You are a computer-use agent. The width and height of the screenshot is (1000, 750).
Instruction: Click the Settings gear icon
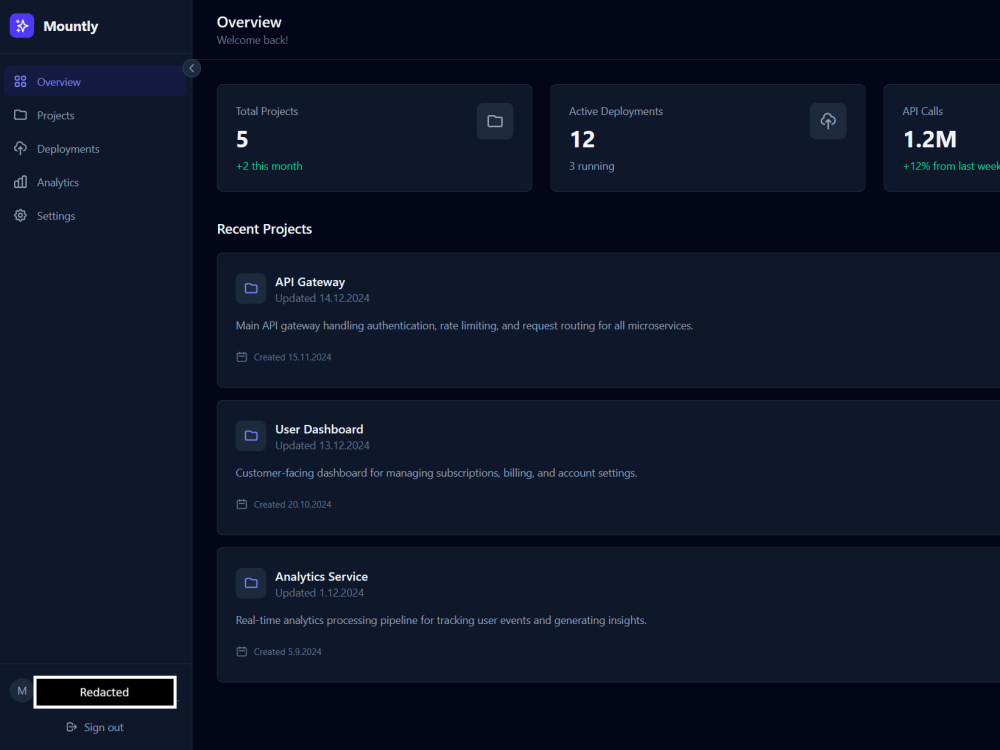click(20, 216)
